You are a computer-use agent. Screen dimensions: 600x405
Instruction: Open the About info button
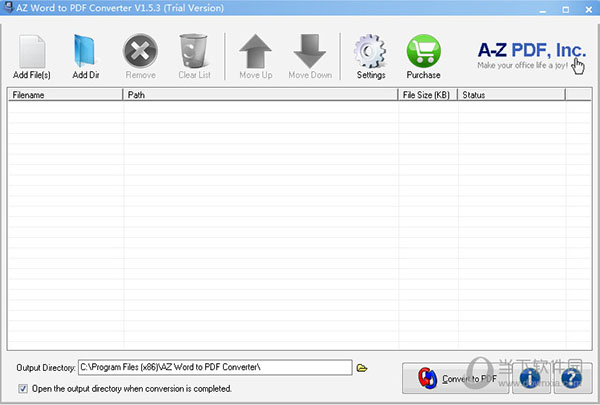click(530, 378)
